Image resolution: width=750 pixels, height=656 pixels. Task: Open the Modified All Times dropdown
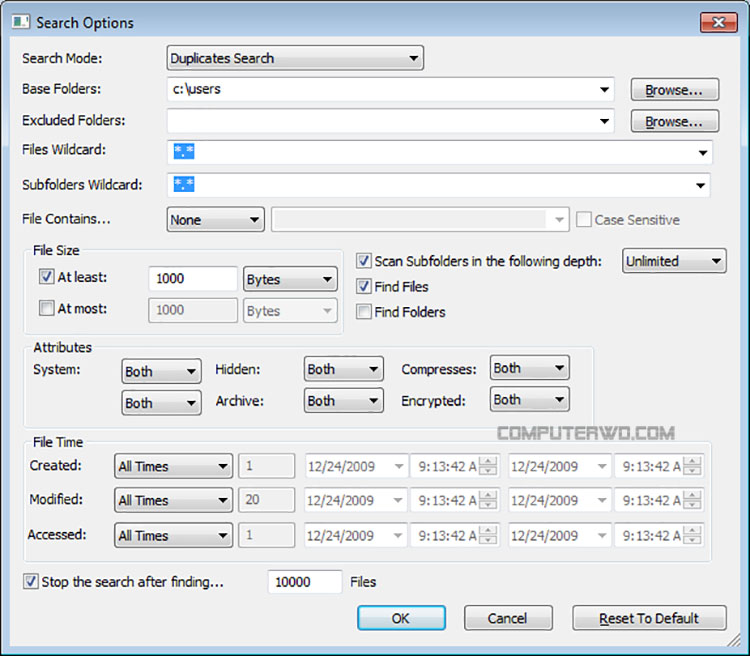coord(173,500)
